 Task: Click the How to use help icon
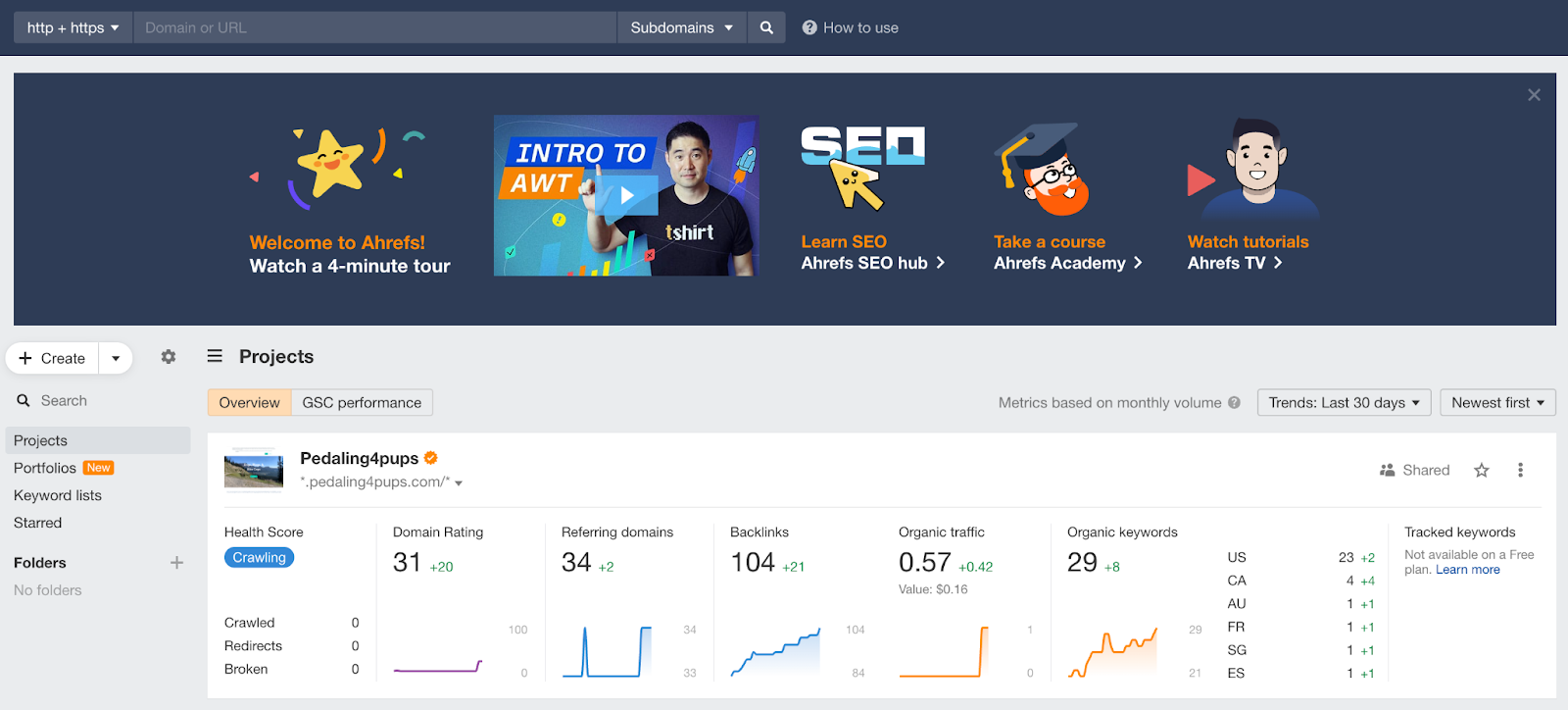coord(809,27)
